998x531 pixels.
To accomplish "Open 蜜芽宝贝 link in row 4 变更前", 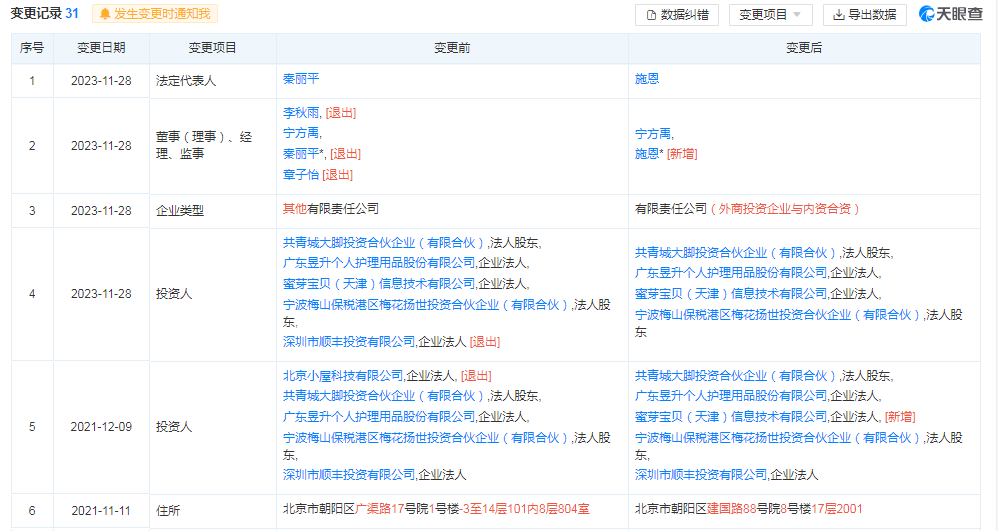I will pyautogui.click(x=379, y=284).
